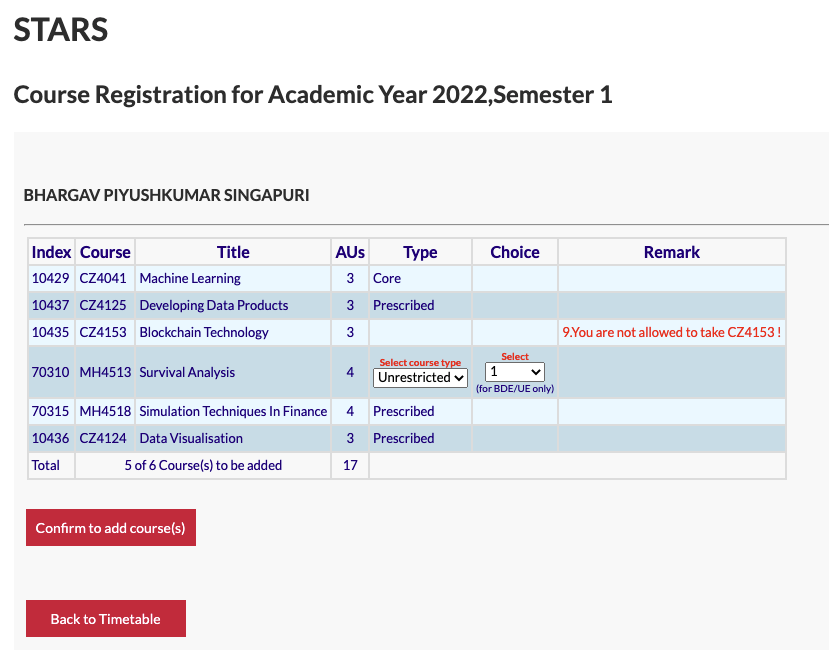Select the Machine Learning course title

(190, 278)
